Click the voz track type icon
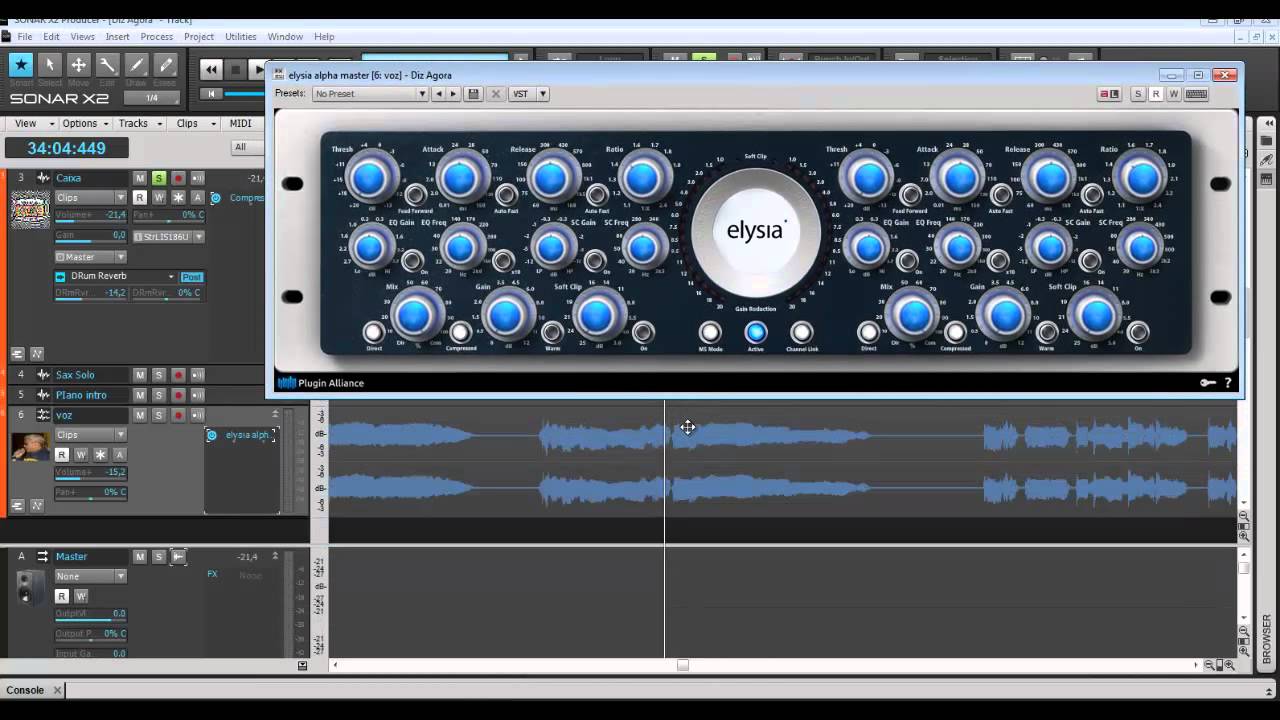 click(x=43, y=415)
